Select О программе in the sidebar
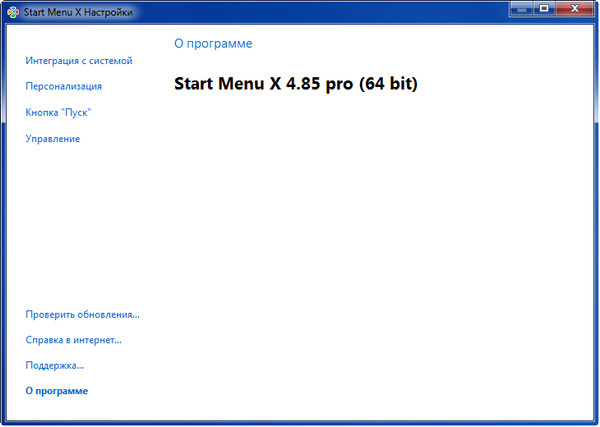600x427 pixels. click(56, 391)
